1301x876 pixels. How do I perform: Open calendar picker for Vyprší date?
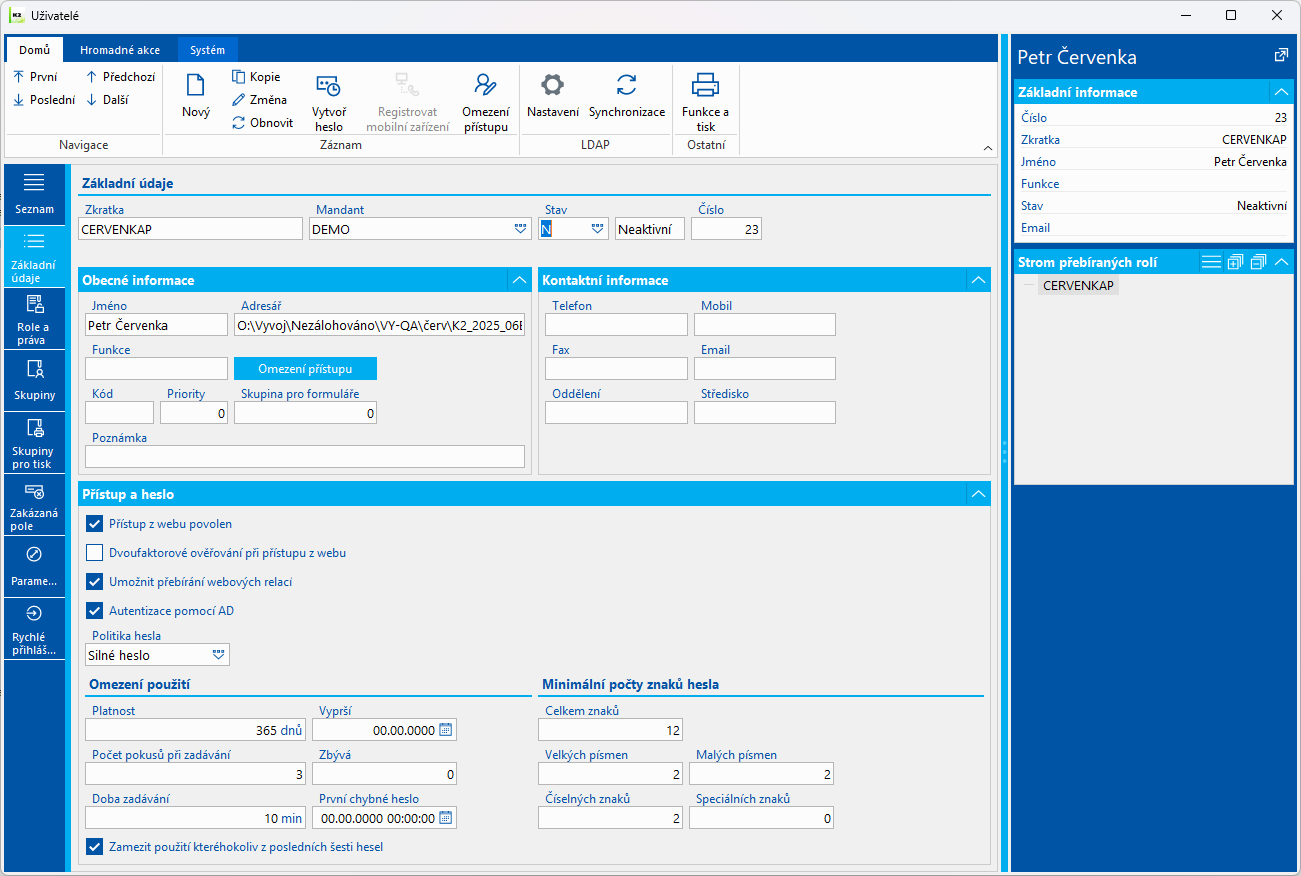coord(446,730)
